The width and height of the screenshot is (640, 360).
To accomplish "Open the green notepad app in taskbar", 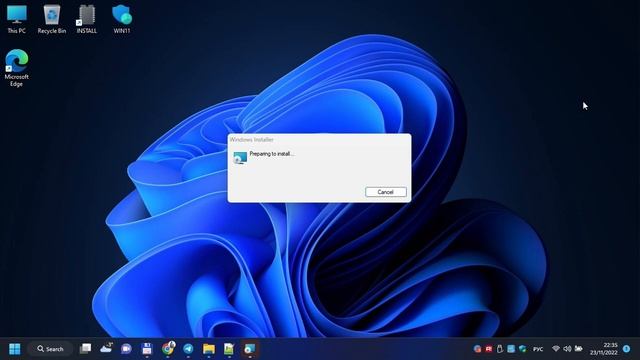I will pyautogui.click(x=229, y=349).
